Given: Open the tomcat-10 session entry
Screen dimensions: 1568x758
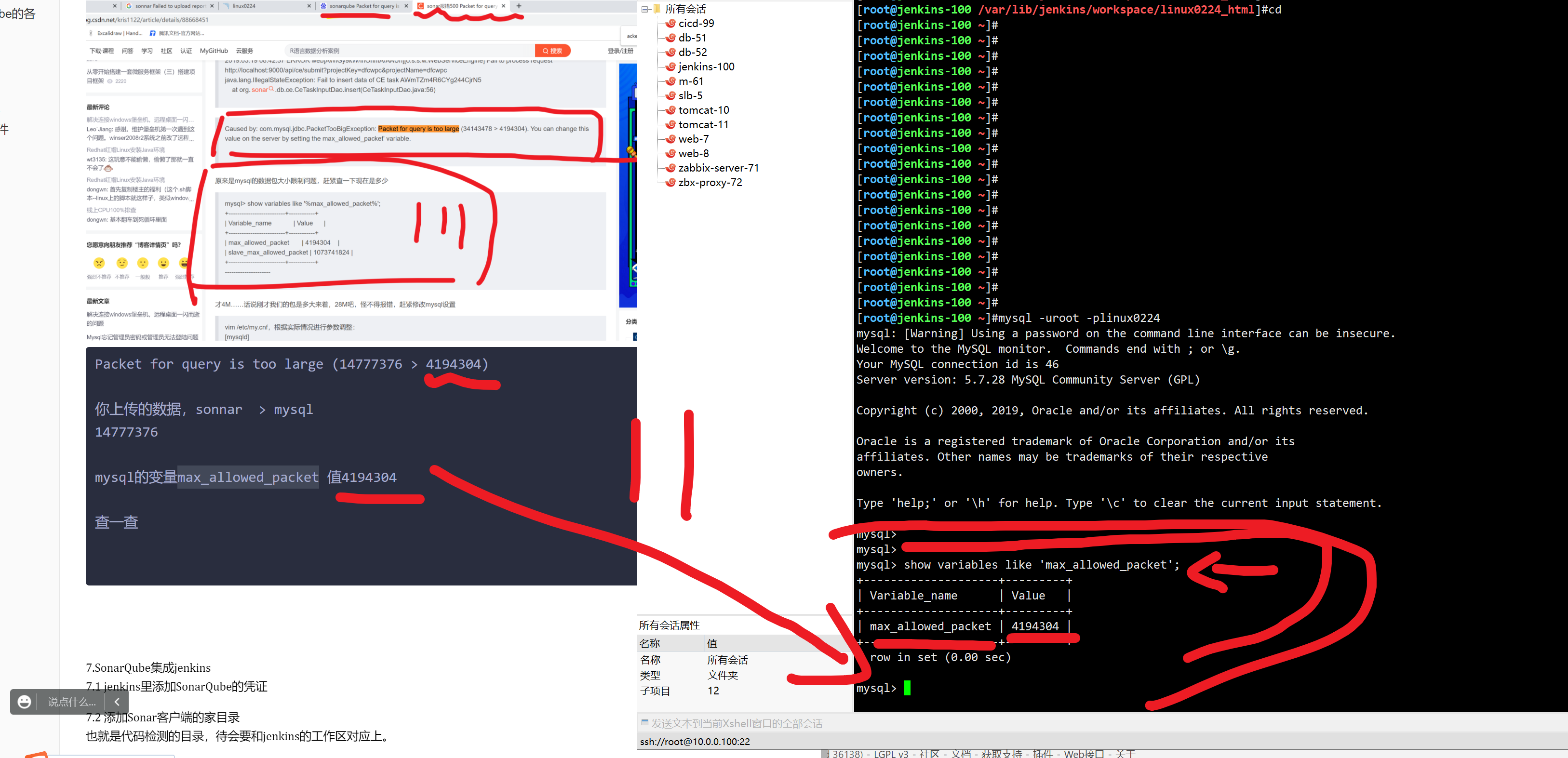Looking at the screenshot, I should tap(703, 110).
